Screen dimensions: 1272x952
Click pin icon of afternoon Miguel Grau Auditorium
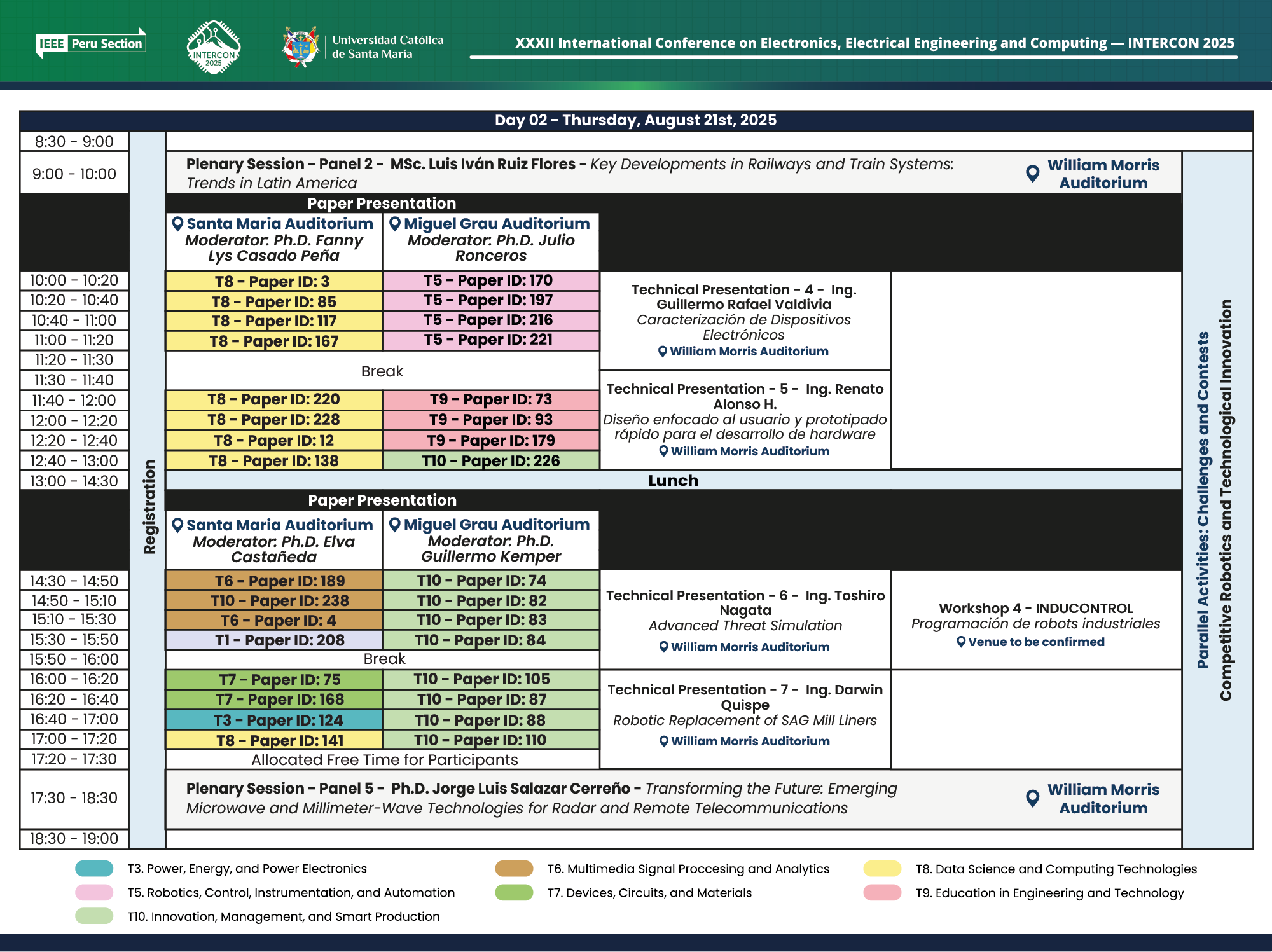395,525
